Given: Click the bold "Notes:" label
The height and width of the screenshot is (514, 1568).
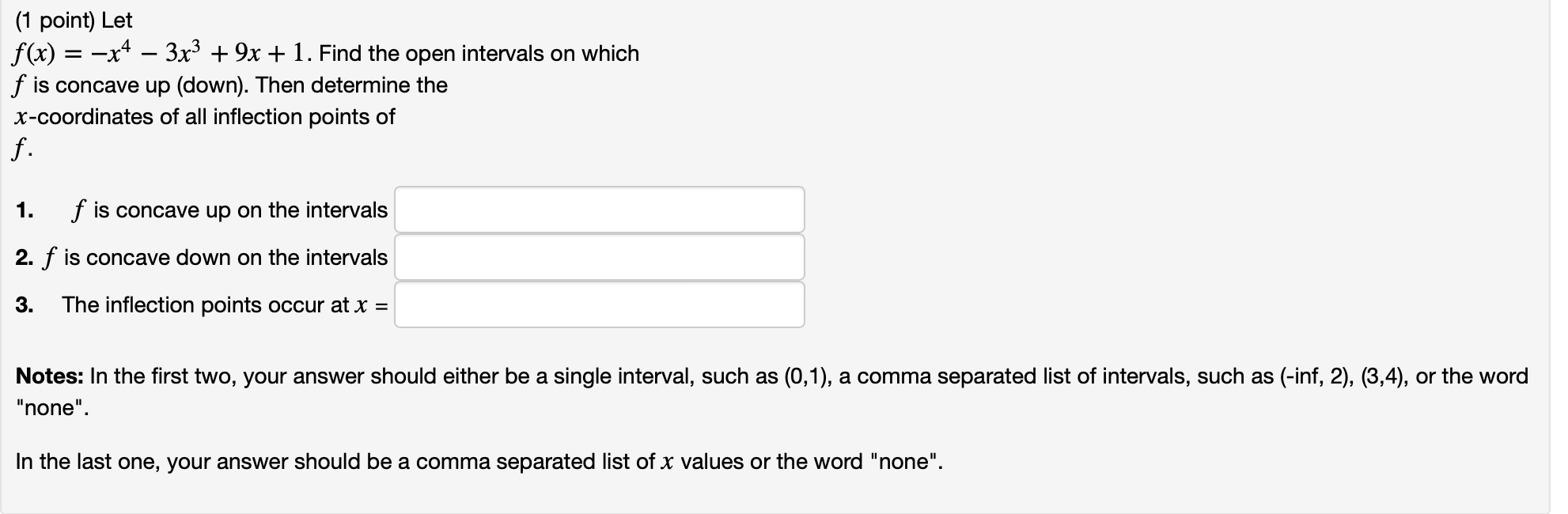Looking at the screenshot, I should [49, 376].
